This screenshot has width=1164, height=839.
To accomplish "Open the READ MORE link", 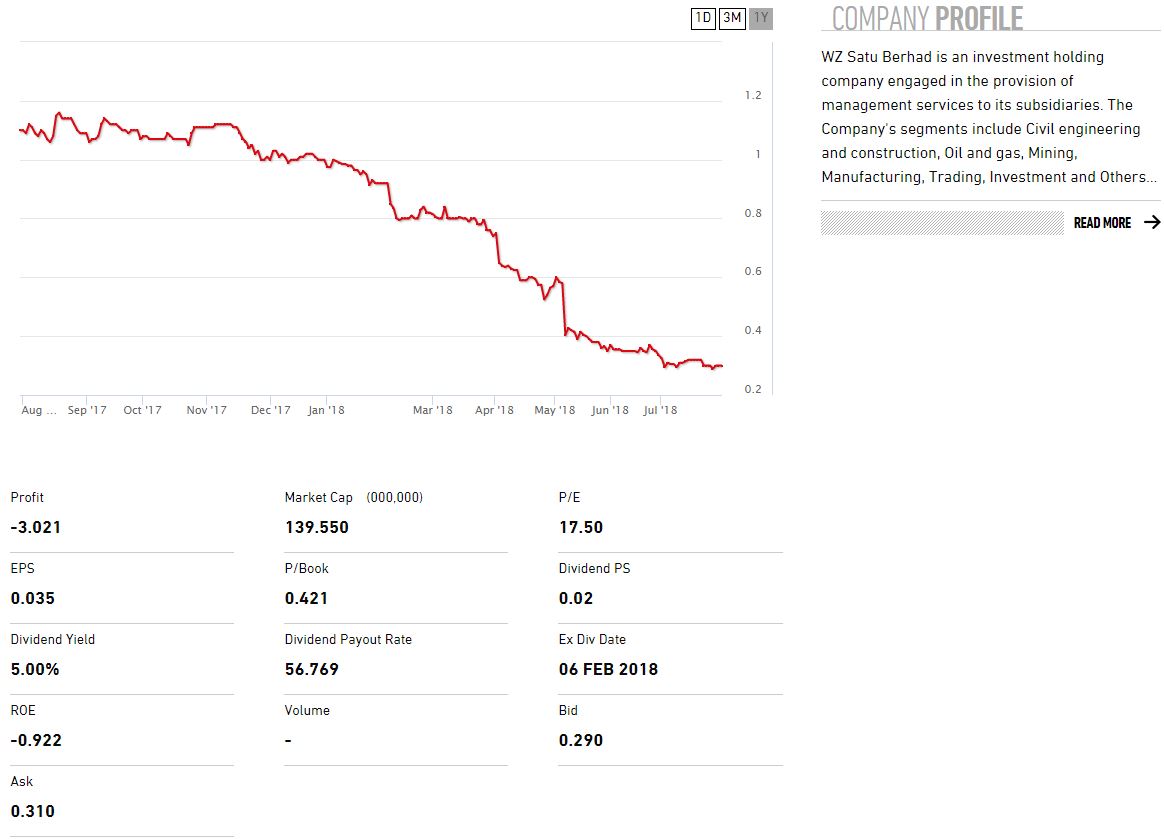I will [x=1102, y=223].
